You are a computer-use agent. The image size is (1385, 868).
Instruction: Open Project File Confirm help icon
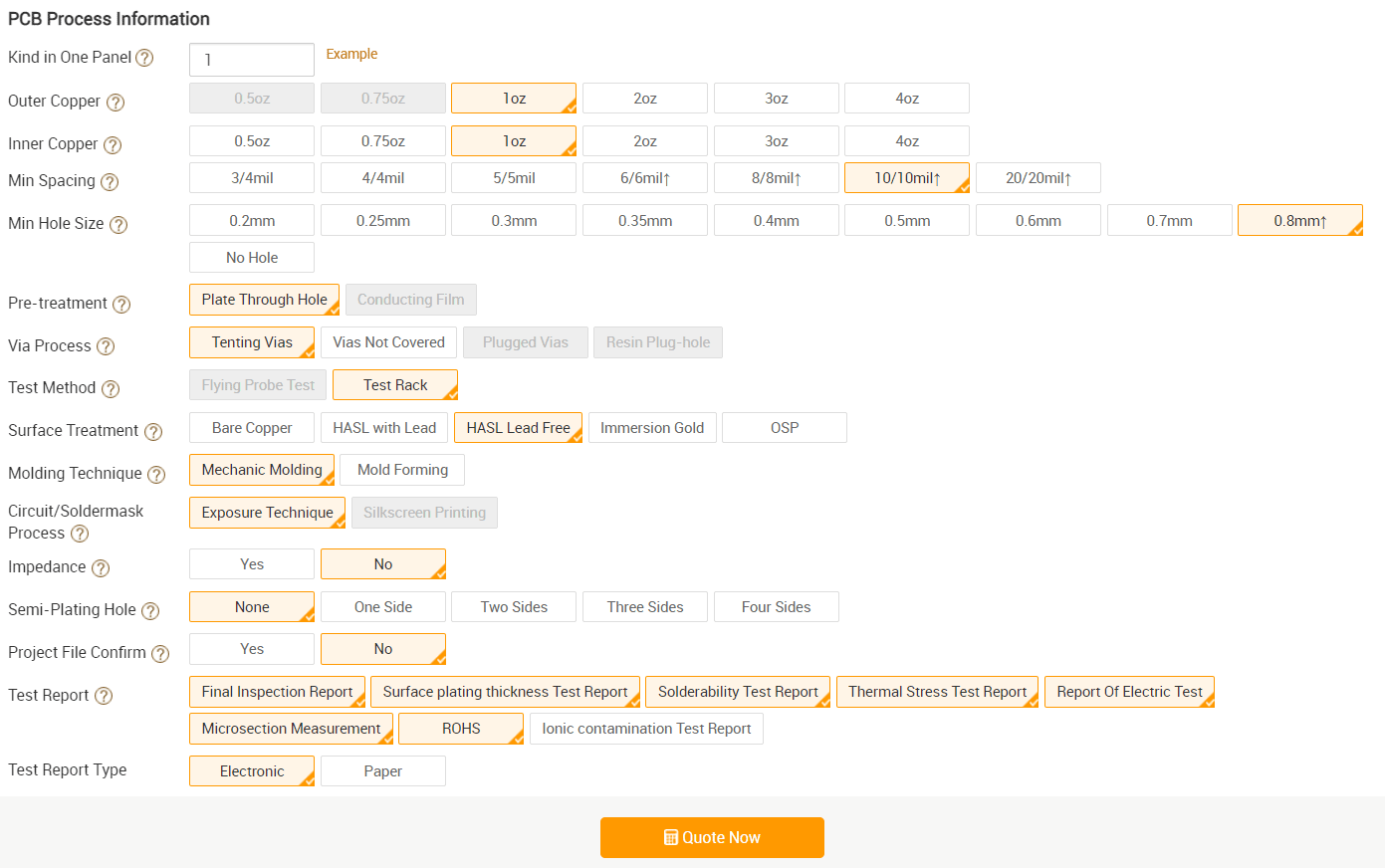pos(160,653)
